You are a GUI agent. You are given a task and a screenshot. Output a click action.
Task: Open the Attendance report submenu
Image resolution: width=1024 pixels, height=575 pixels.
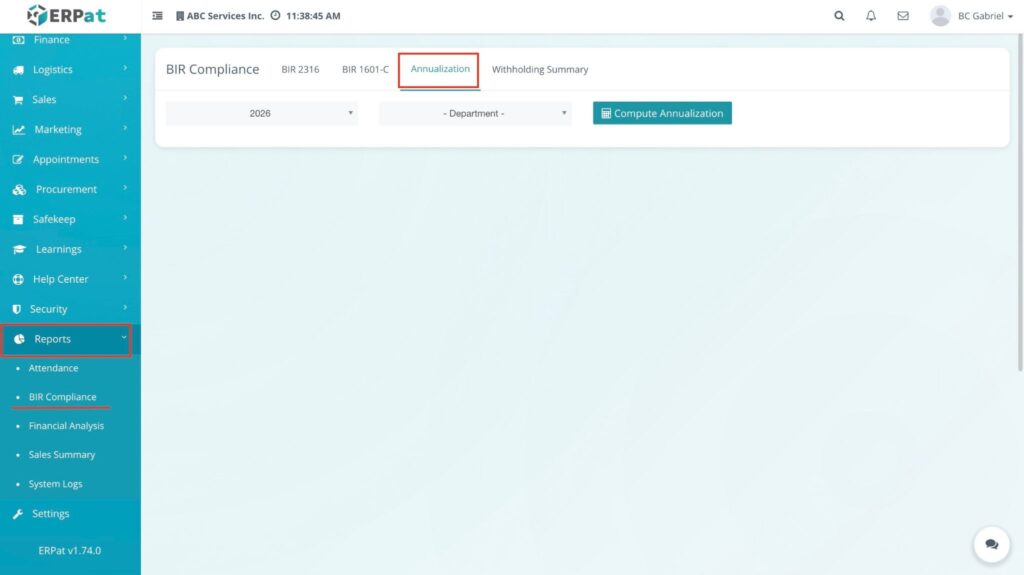click(53, 369)
